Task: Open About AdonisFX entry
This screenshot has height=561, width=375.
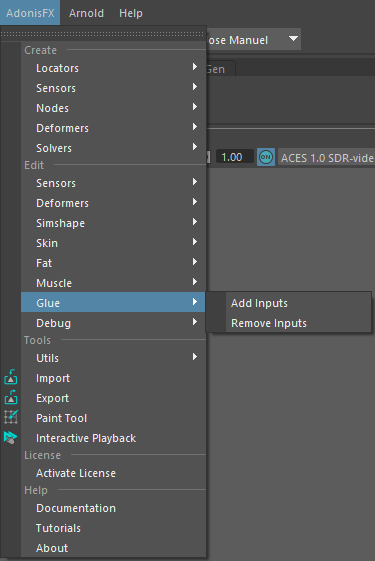Action: pyautogui.click(x=113, y=548)
